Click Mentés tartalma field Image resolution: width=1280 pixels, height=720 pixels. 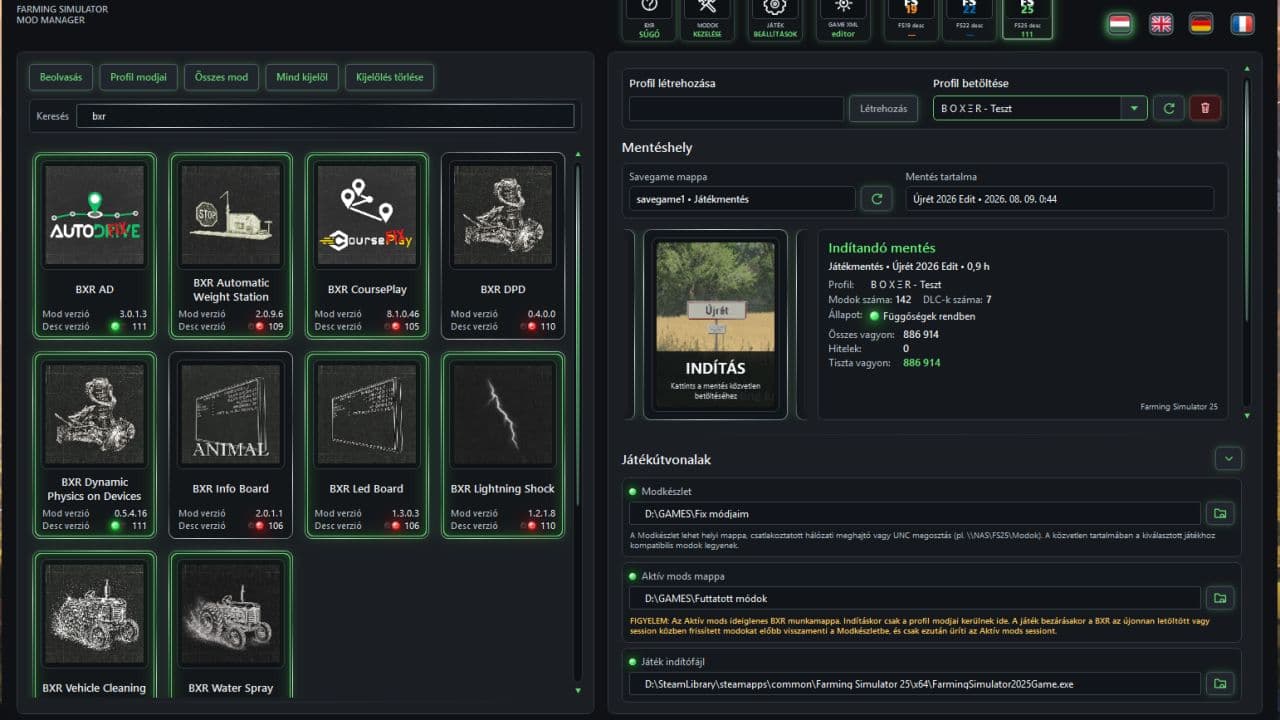[x=1059, y=199]
